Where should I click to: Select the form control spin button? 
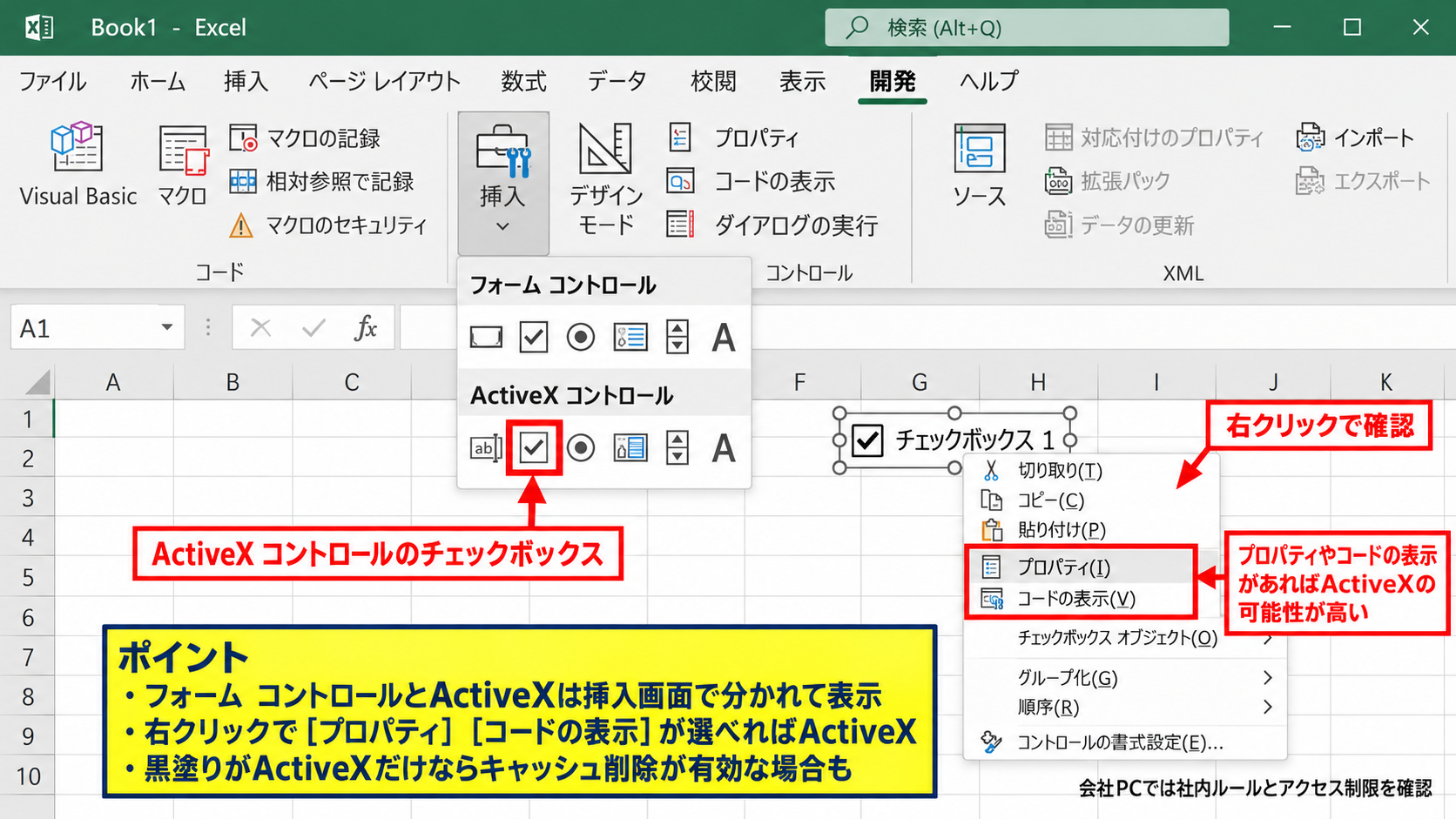coord(677,337)
